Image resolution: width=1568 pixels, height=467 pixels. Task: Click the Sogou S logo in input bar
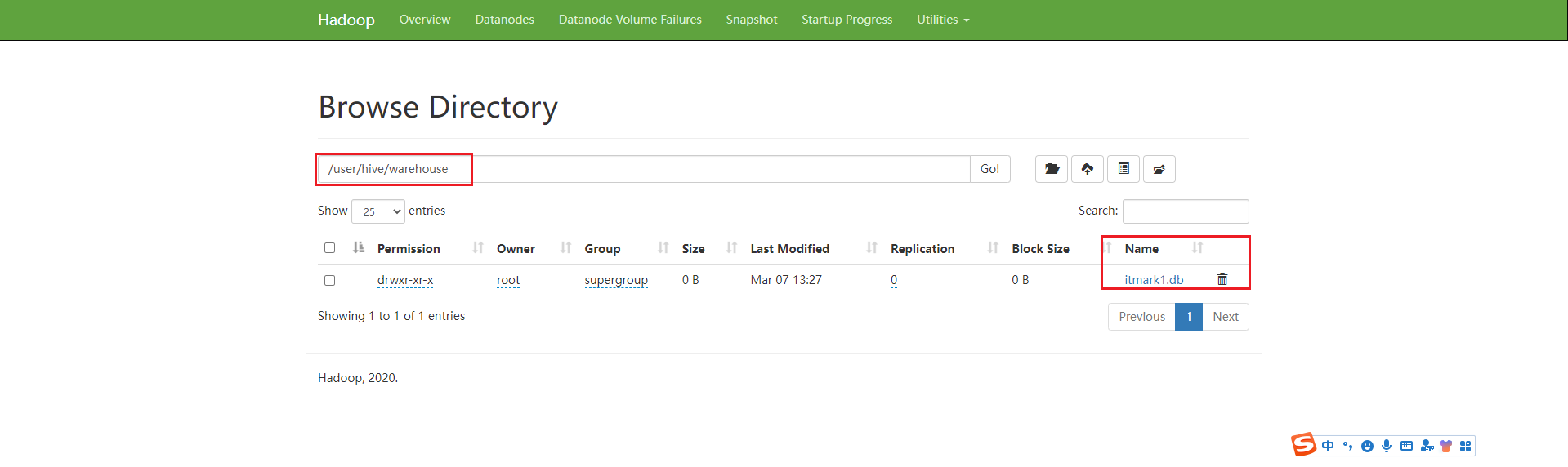1303,445
